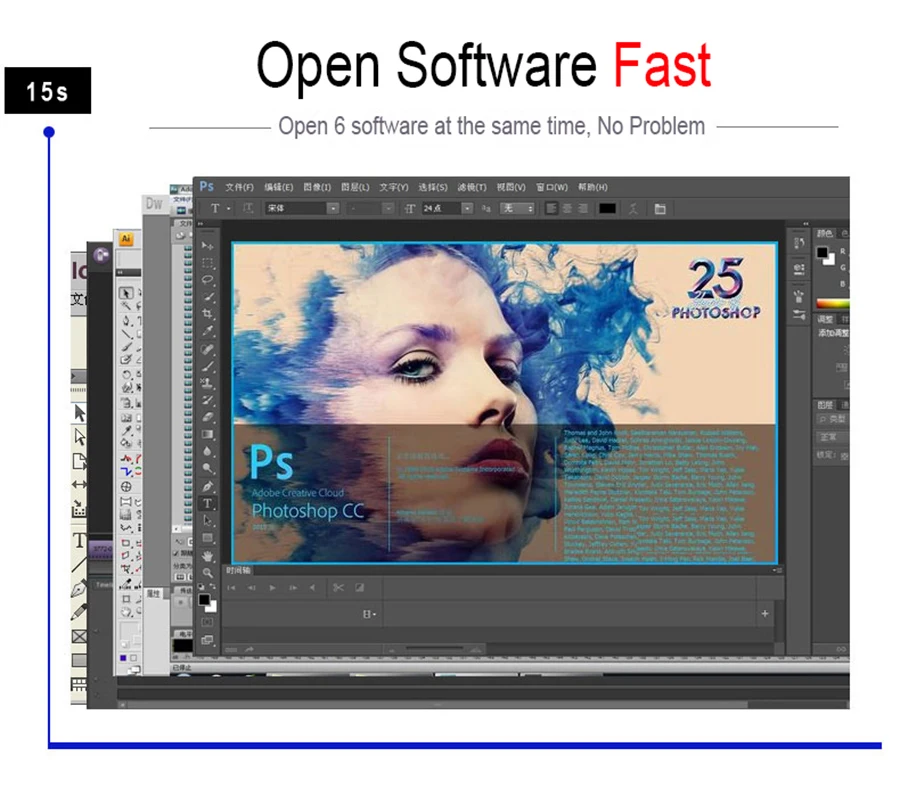Select the Gradient tool
Image resolution: width=900 pixels, height=789 pixels.
pyautogui.click(x=207, y=434)
